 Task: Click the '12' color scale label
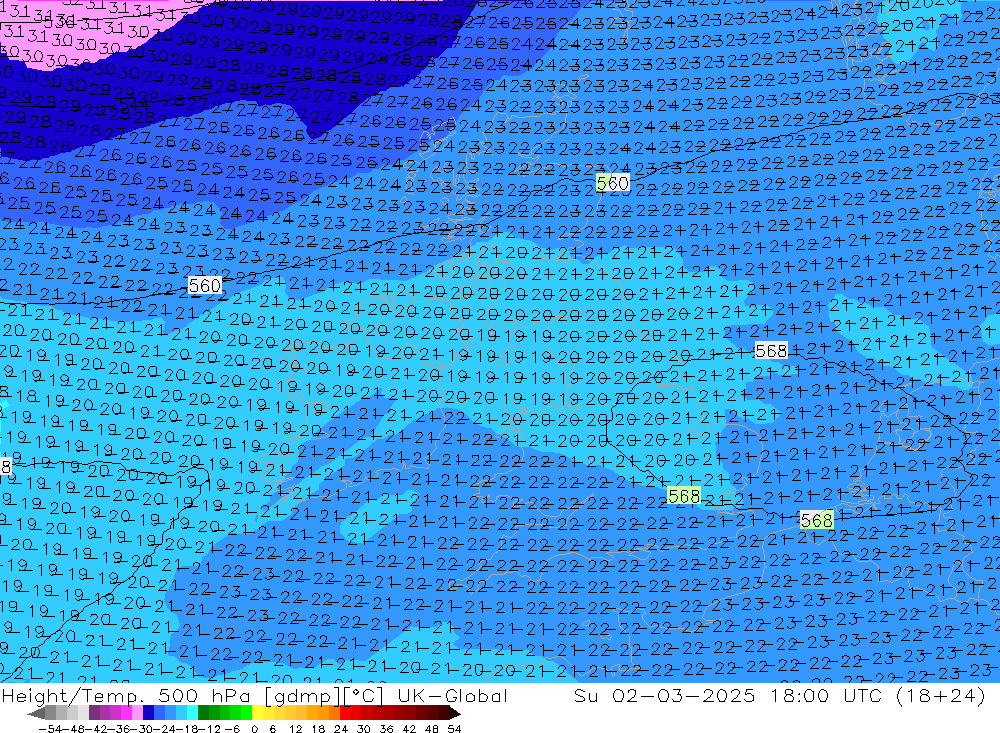295,729
